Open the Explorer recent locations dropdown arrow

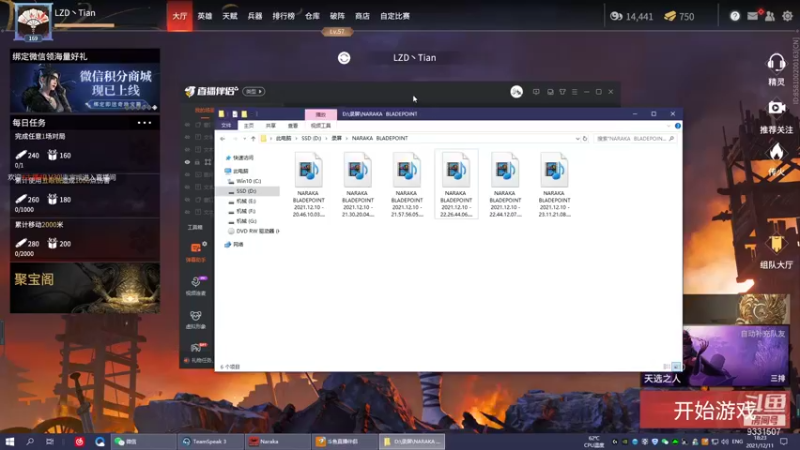pos(244,138)
